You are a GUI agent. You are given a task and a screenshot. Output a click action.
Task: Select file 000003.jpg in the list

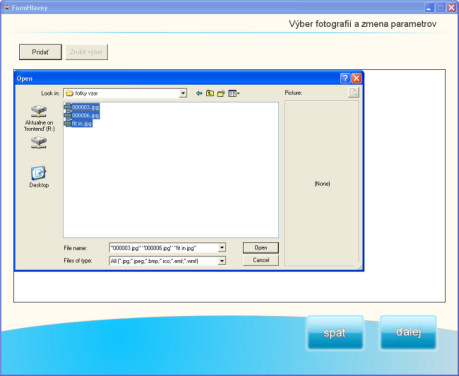pos(82,107)
